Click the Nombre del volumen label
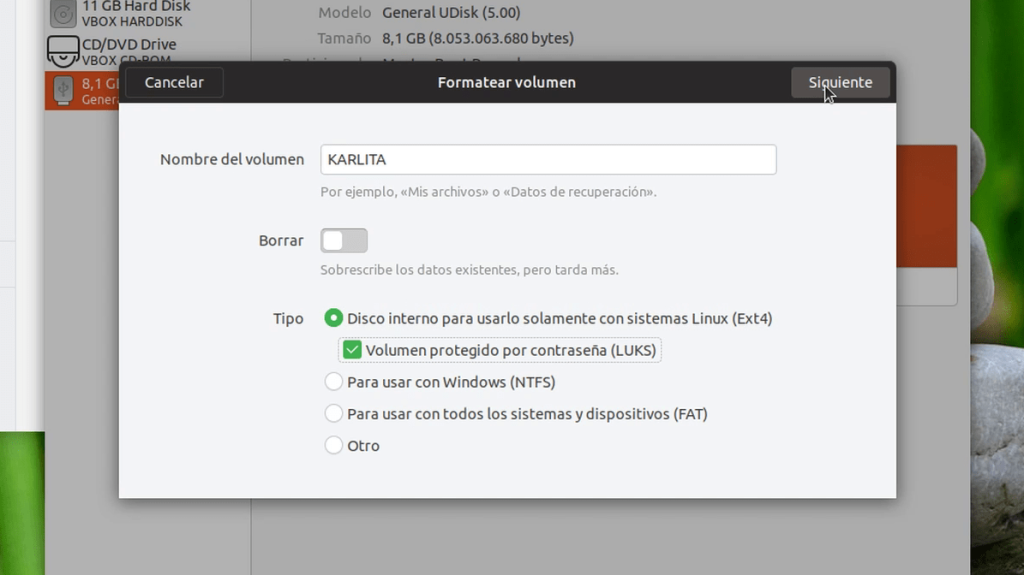Screen dimensions: 1024x575 pos(232,159)
